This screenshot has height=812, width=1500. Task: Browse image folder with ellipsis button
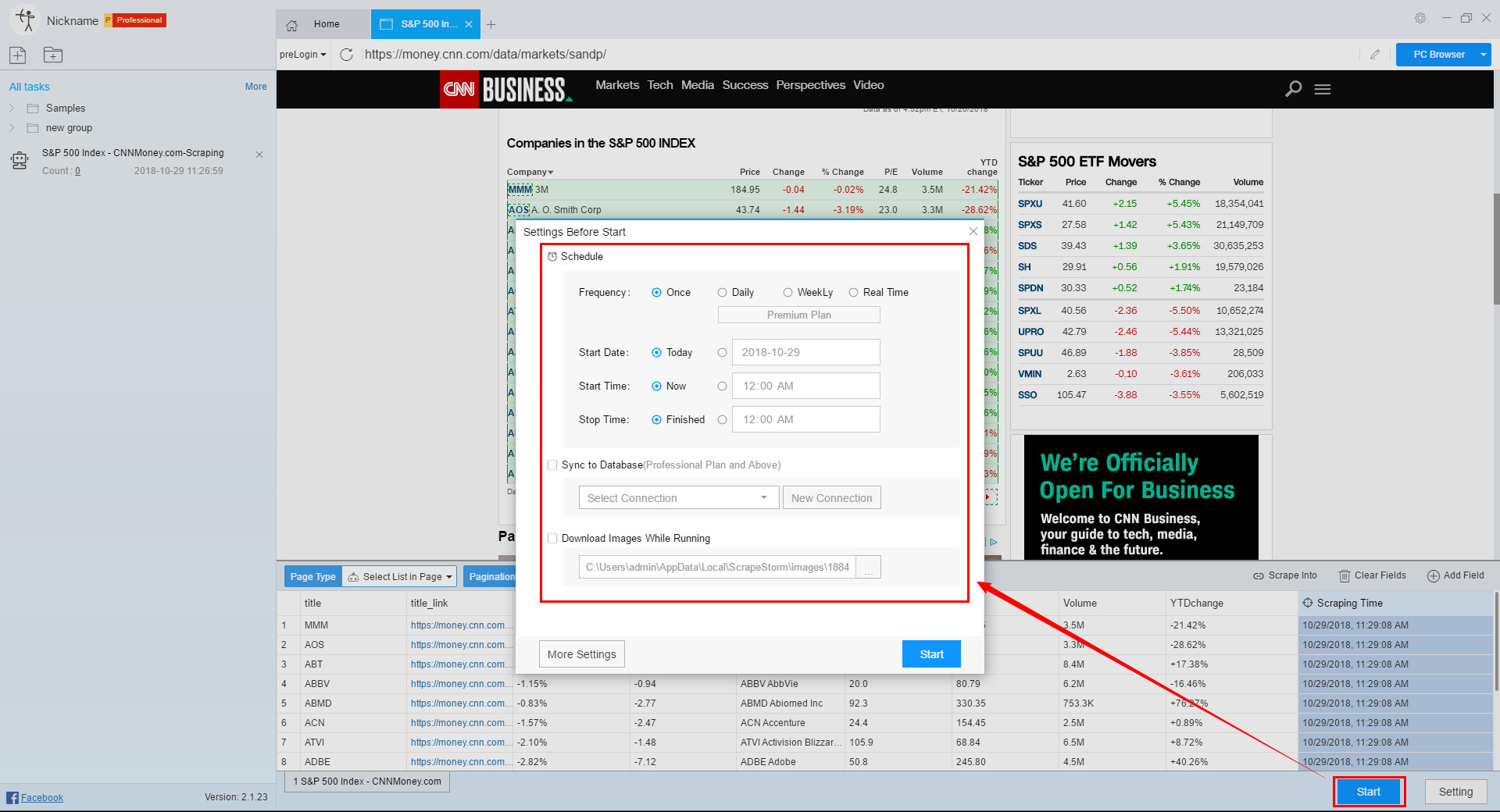tap(869, 568)
